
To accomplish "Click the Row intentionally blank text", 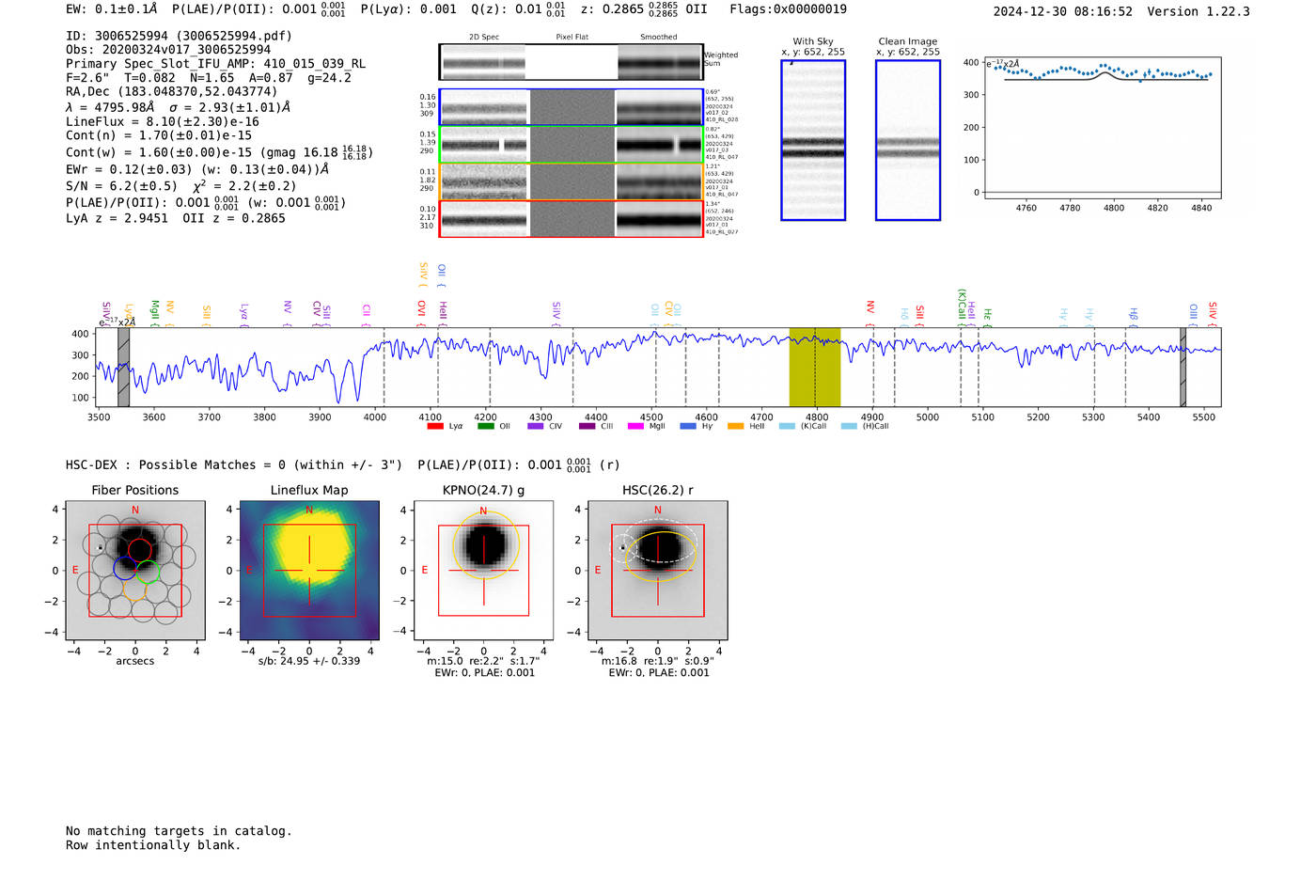I will [x=153, y=845].
